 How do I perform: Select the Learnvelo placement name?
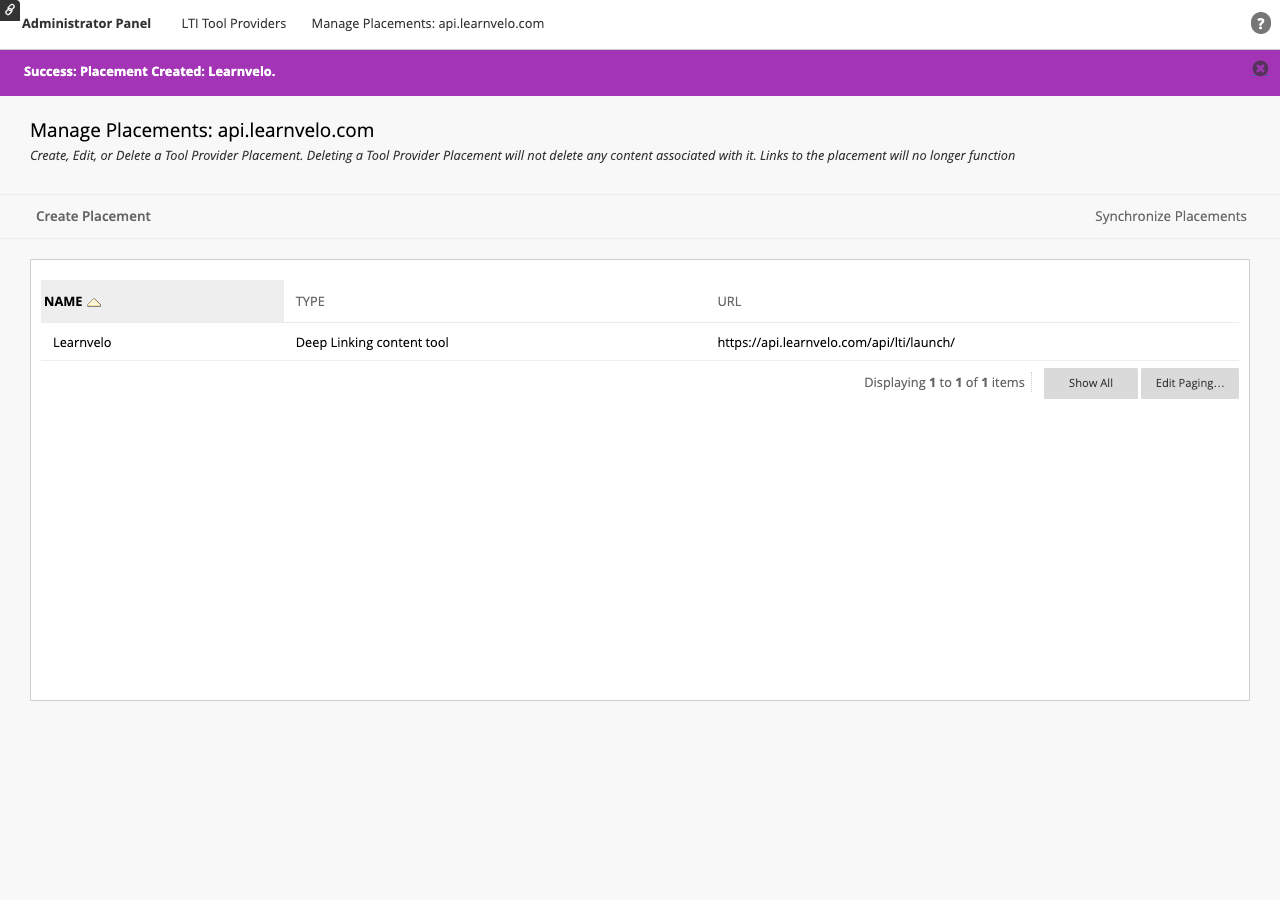pyautogui.click(x=82, y=342)
